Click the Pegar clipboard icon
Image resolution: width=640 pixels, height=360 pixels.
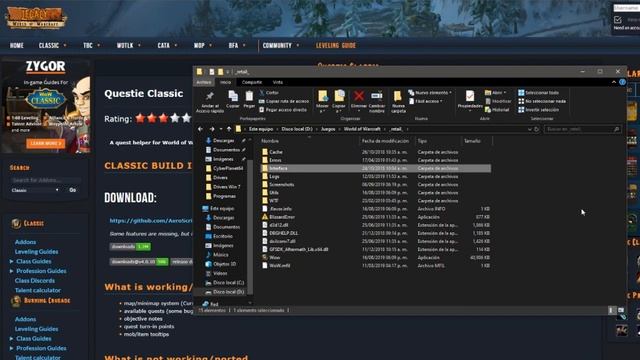point(249,96)
